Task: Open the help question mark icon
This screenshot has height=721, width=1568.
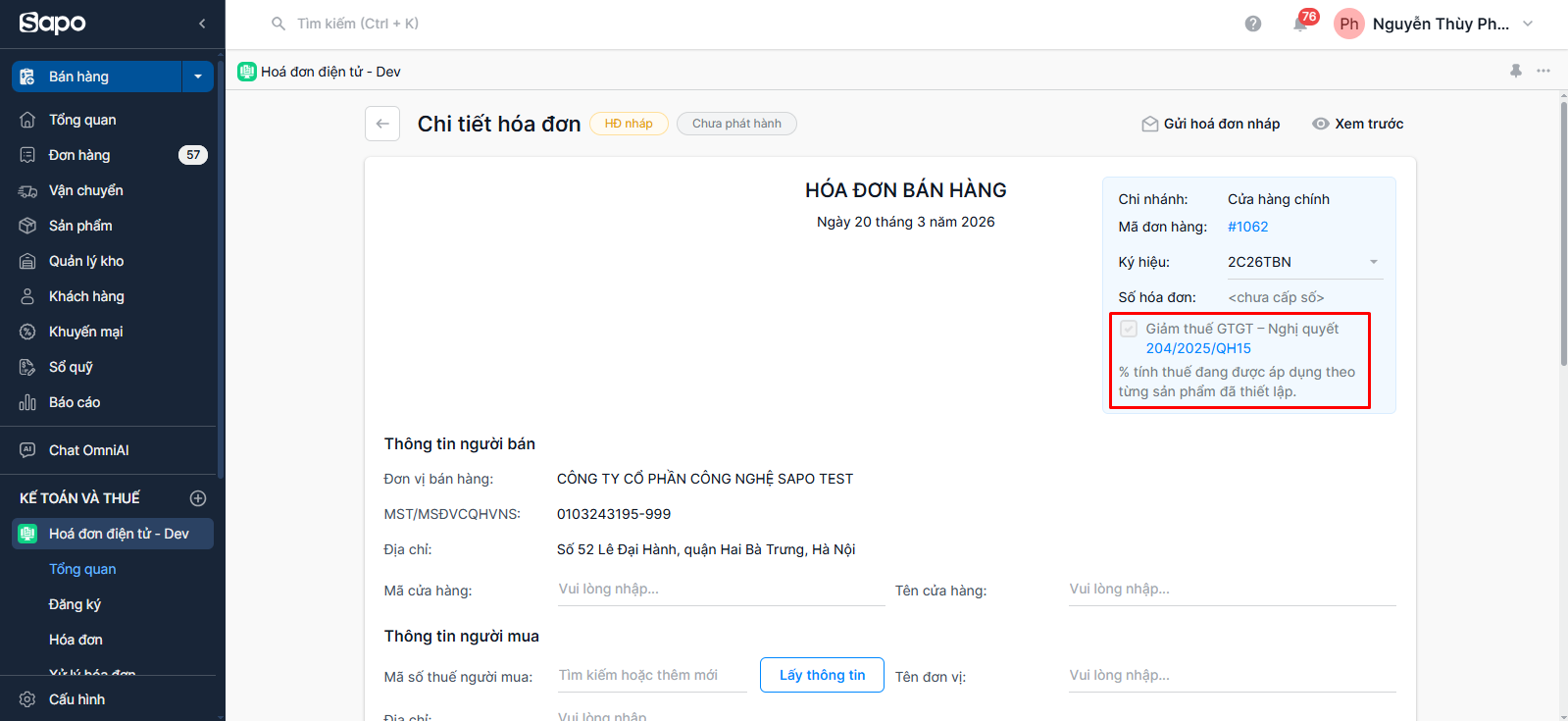Action: 1253,24
